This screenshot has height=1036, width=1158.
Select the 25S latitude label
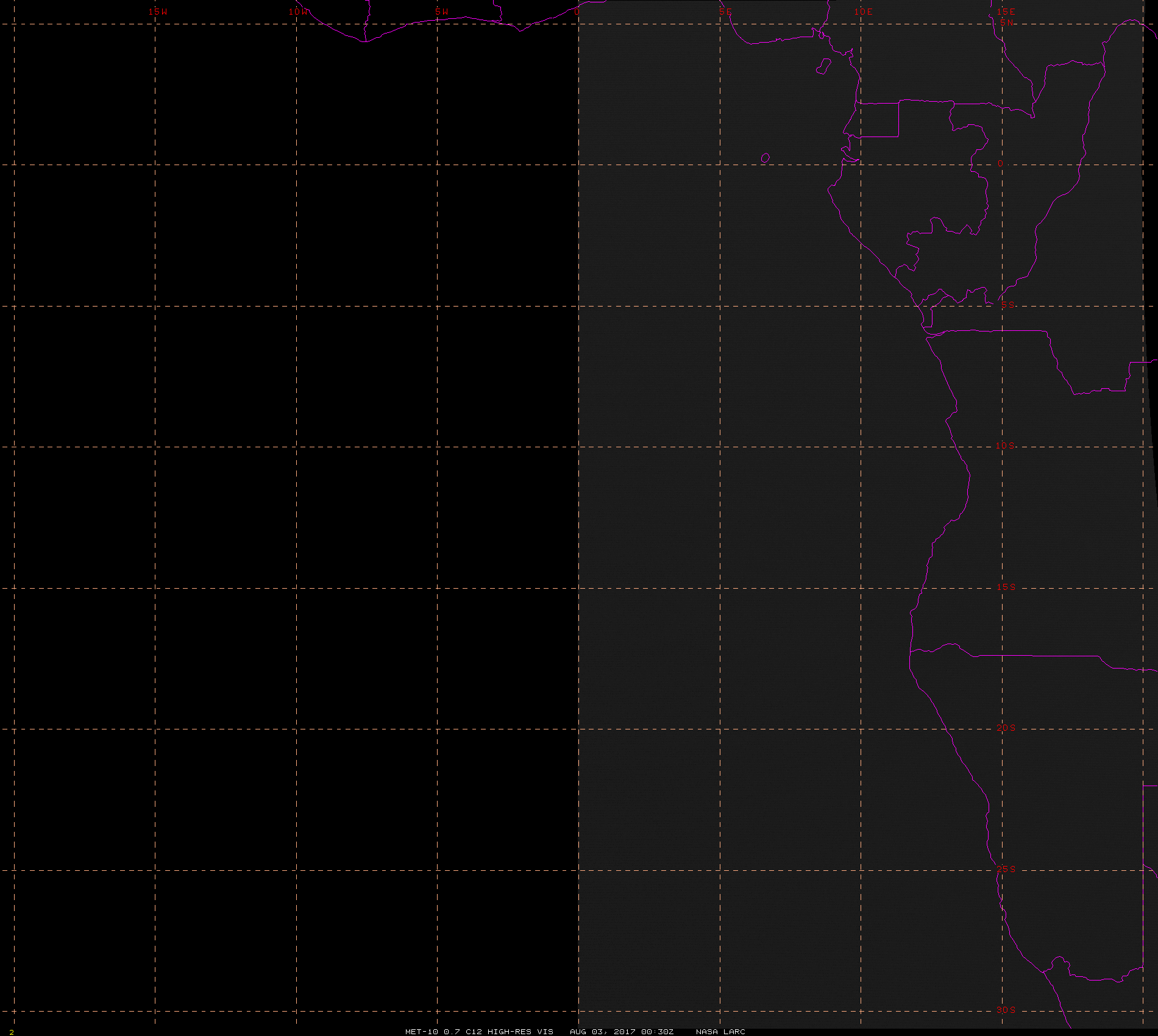coord(1006,869)
